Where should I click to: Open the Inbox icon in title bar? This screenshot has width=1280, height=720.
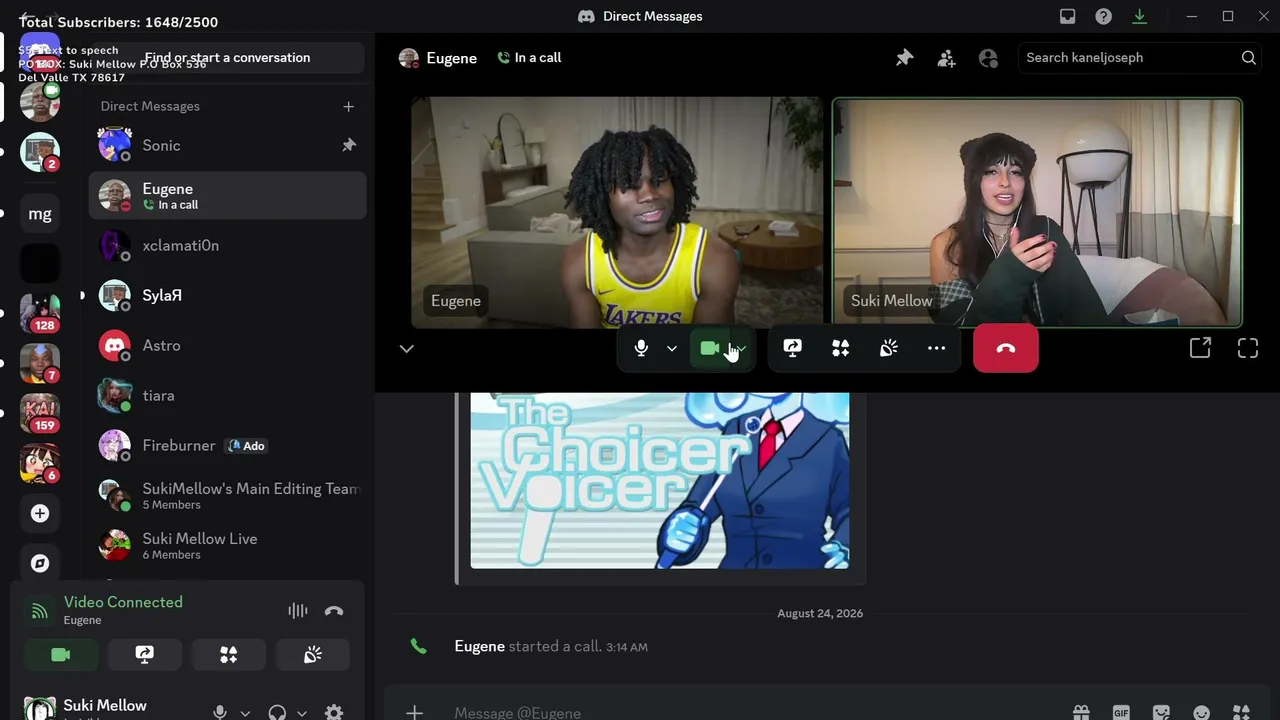click(x=1068, y=16)
